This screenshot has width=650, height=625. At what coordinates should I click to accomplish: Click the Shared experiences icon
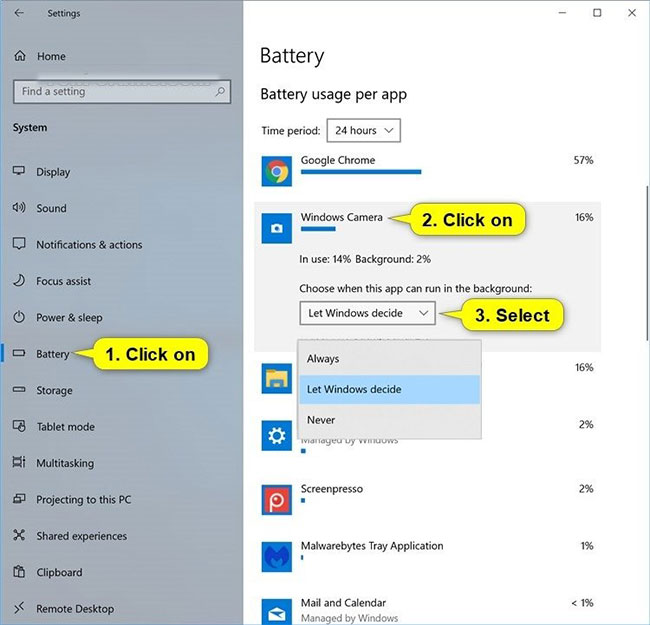(19, 535)
